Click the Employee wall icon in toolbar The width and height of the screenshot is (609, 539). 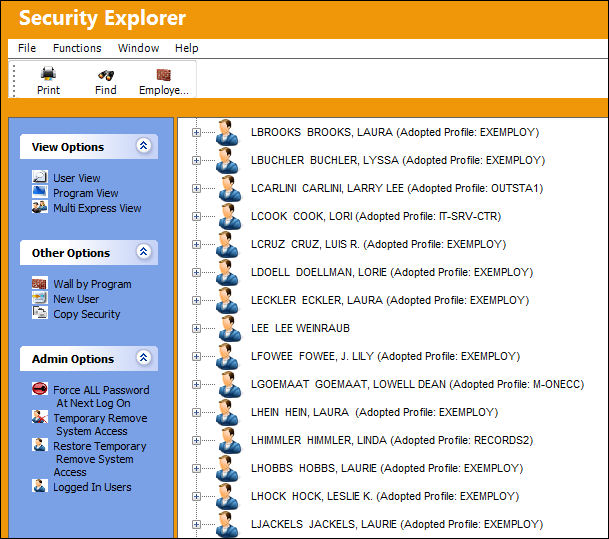pyautogui.click(x=164, y=75)
